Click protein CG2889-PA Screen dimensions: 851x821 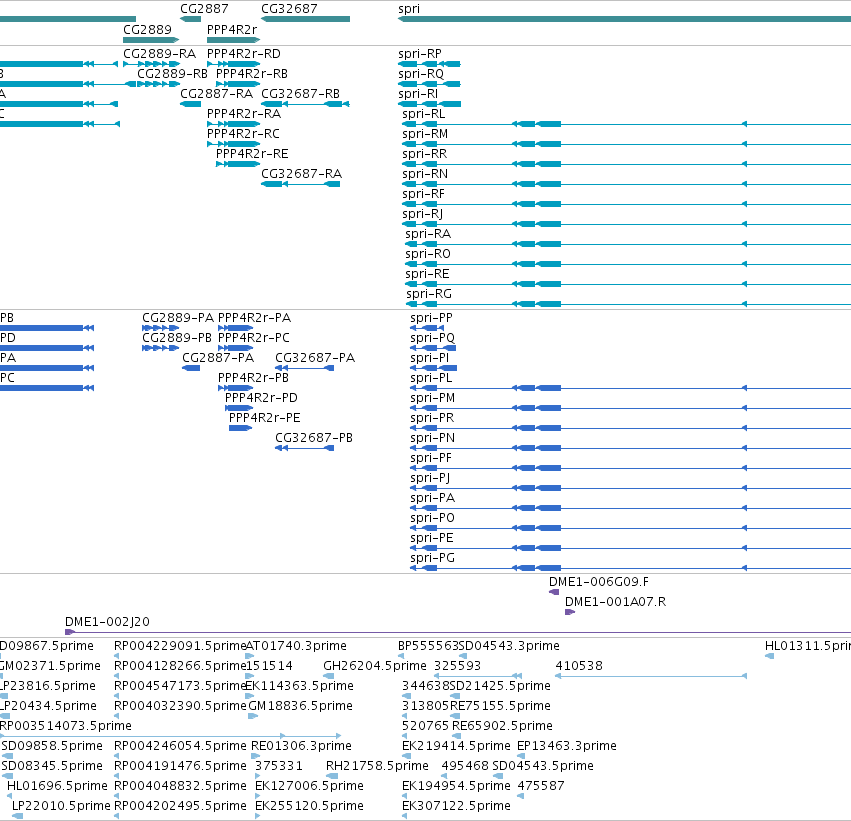pos(178,318)
